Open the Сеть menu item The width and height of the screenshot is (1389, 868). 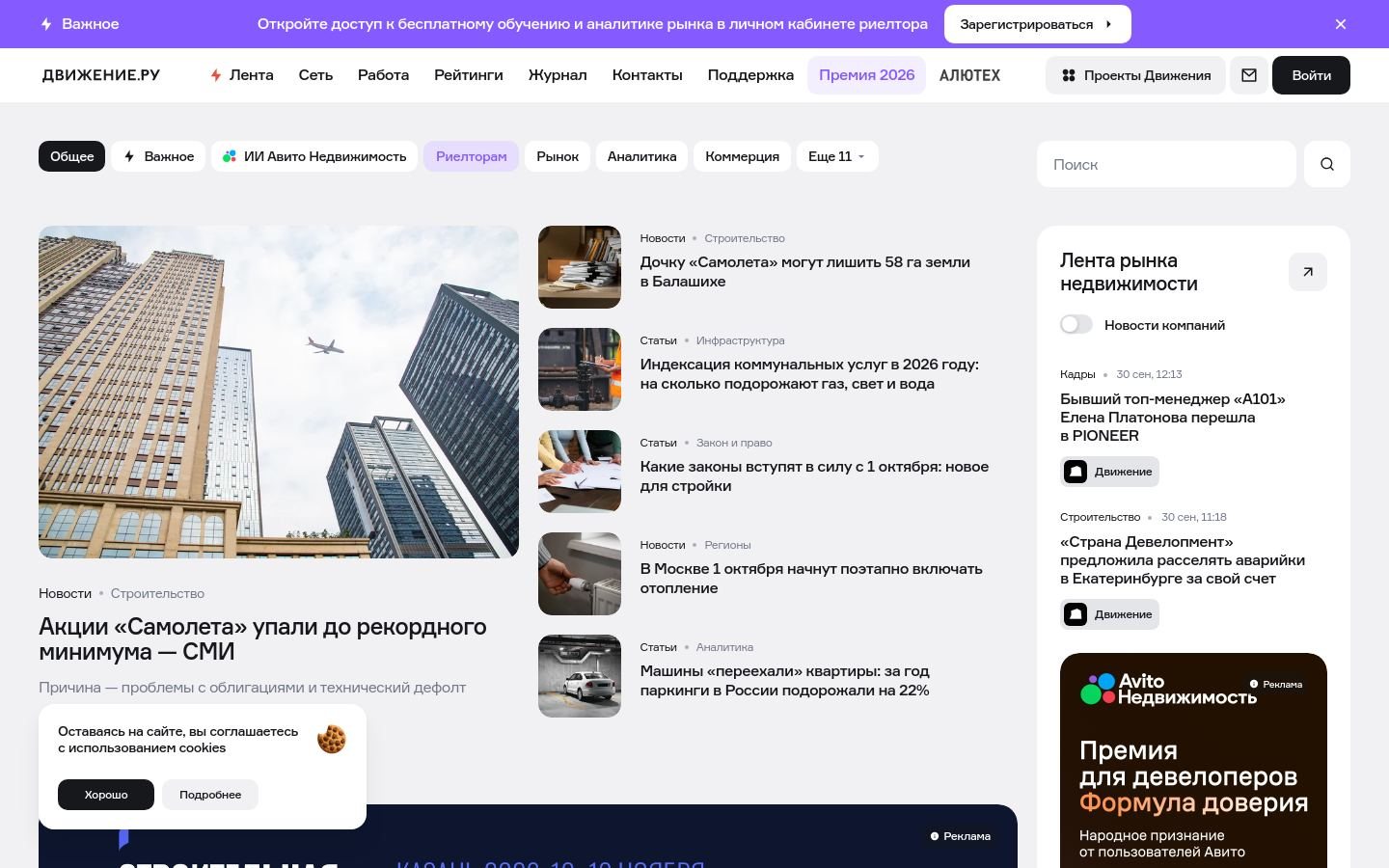click(315, 75)
